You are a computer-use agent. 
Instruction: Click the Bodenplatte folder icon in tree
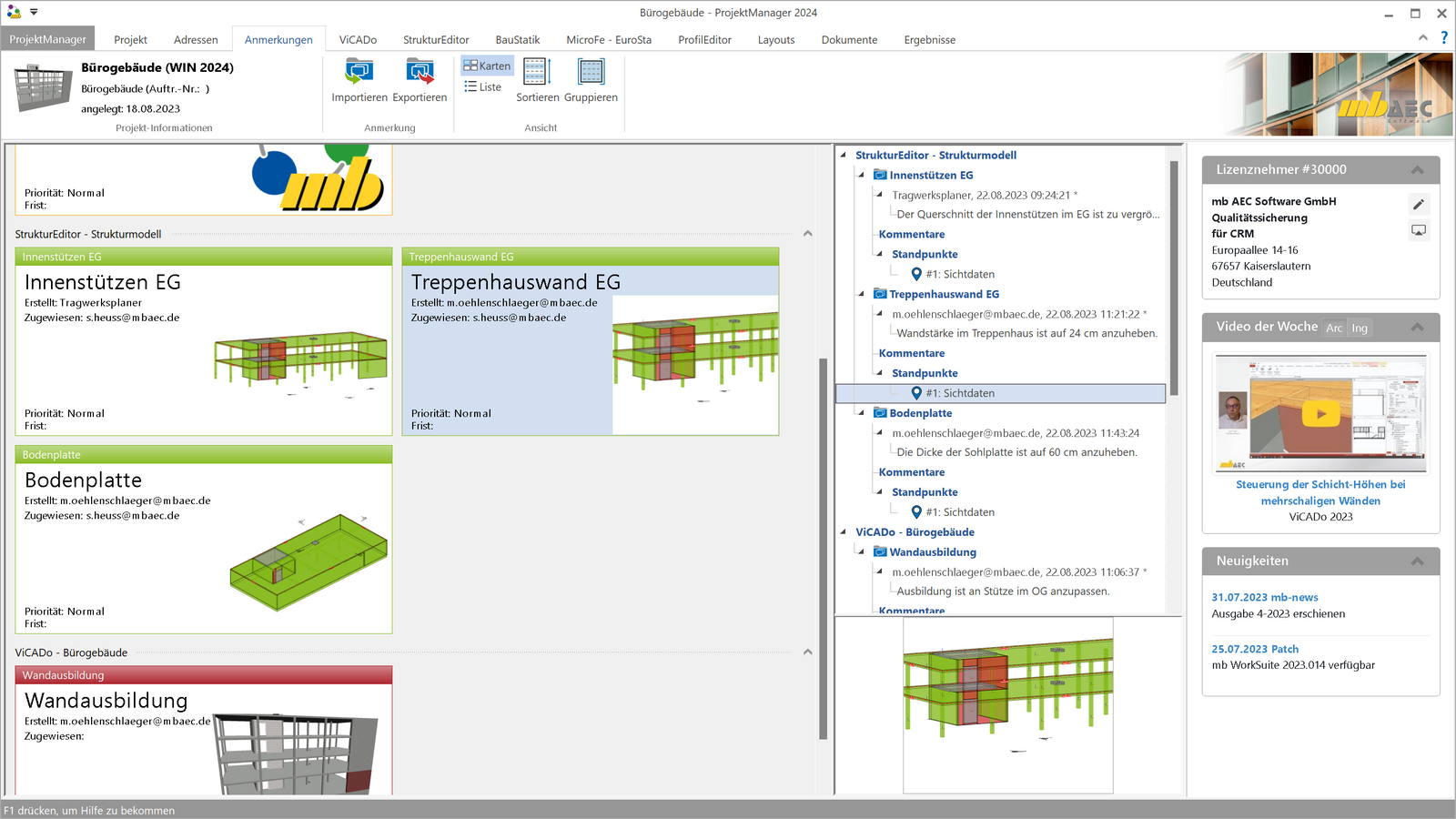[880, 413]
